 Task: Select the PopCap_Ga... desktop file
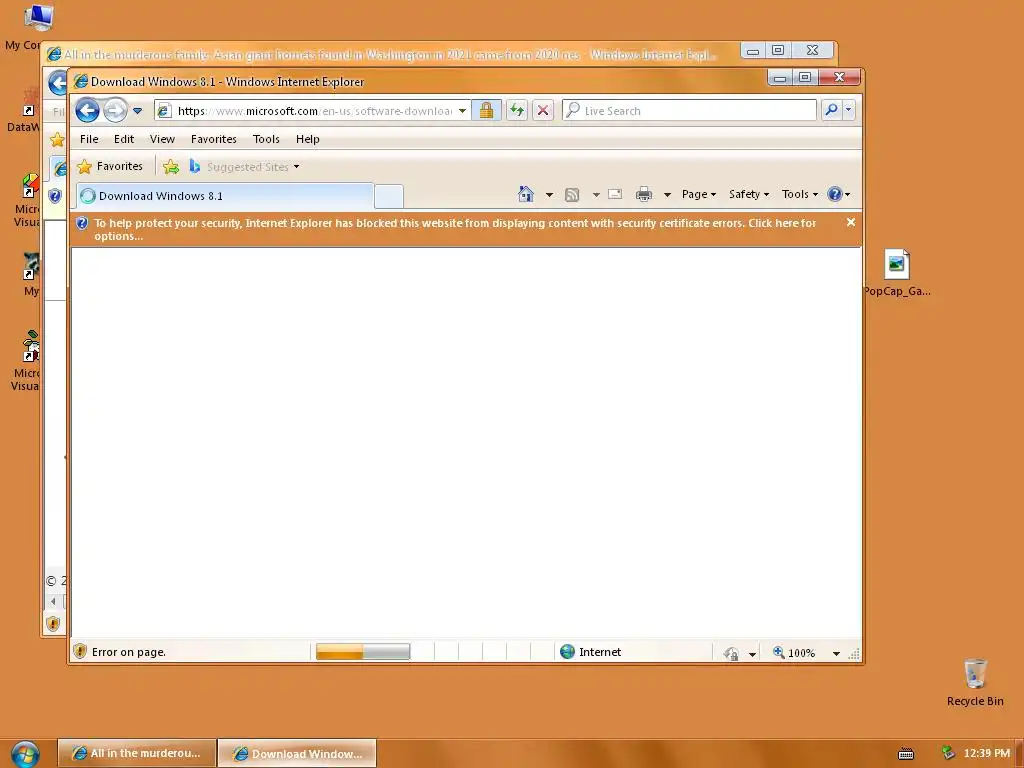coord(897,273)
